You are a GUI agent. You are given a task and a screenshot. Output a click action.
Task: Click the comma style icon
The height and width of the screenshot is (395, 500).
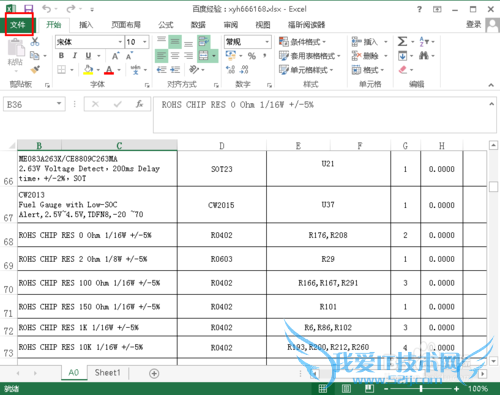click(265, 56)
